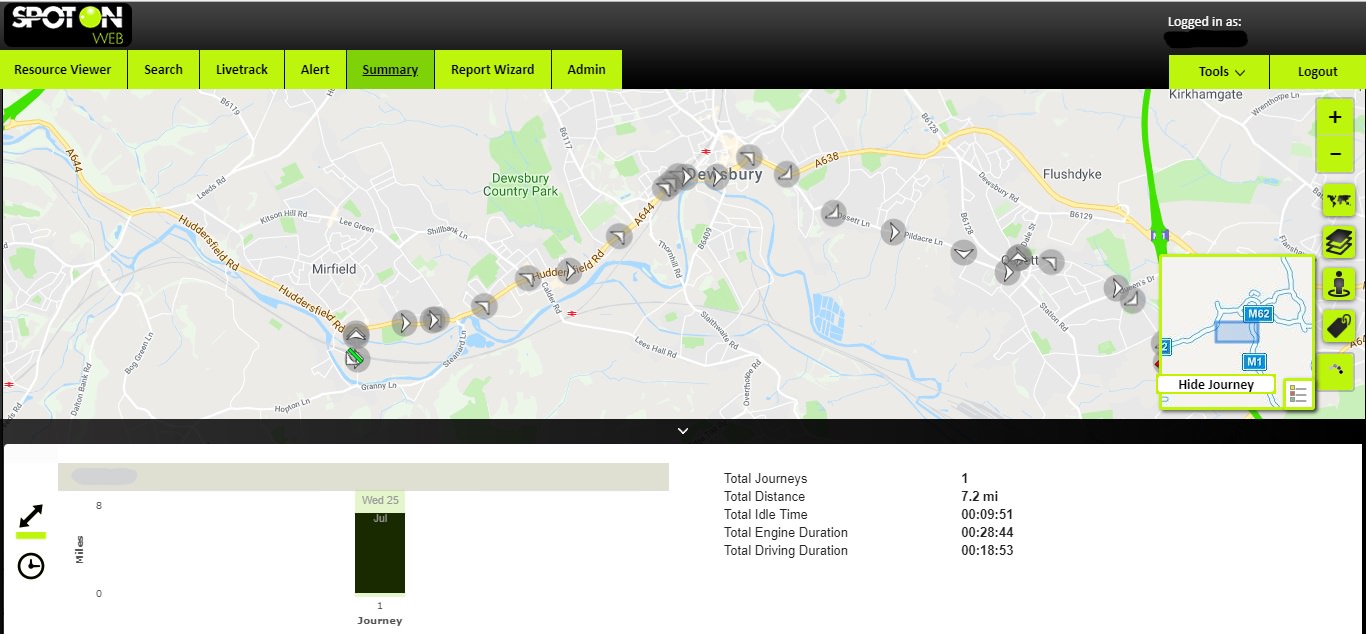
Task: Zoom in on the map
Action: pyautogui.click(x=1335, y=117)
